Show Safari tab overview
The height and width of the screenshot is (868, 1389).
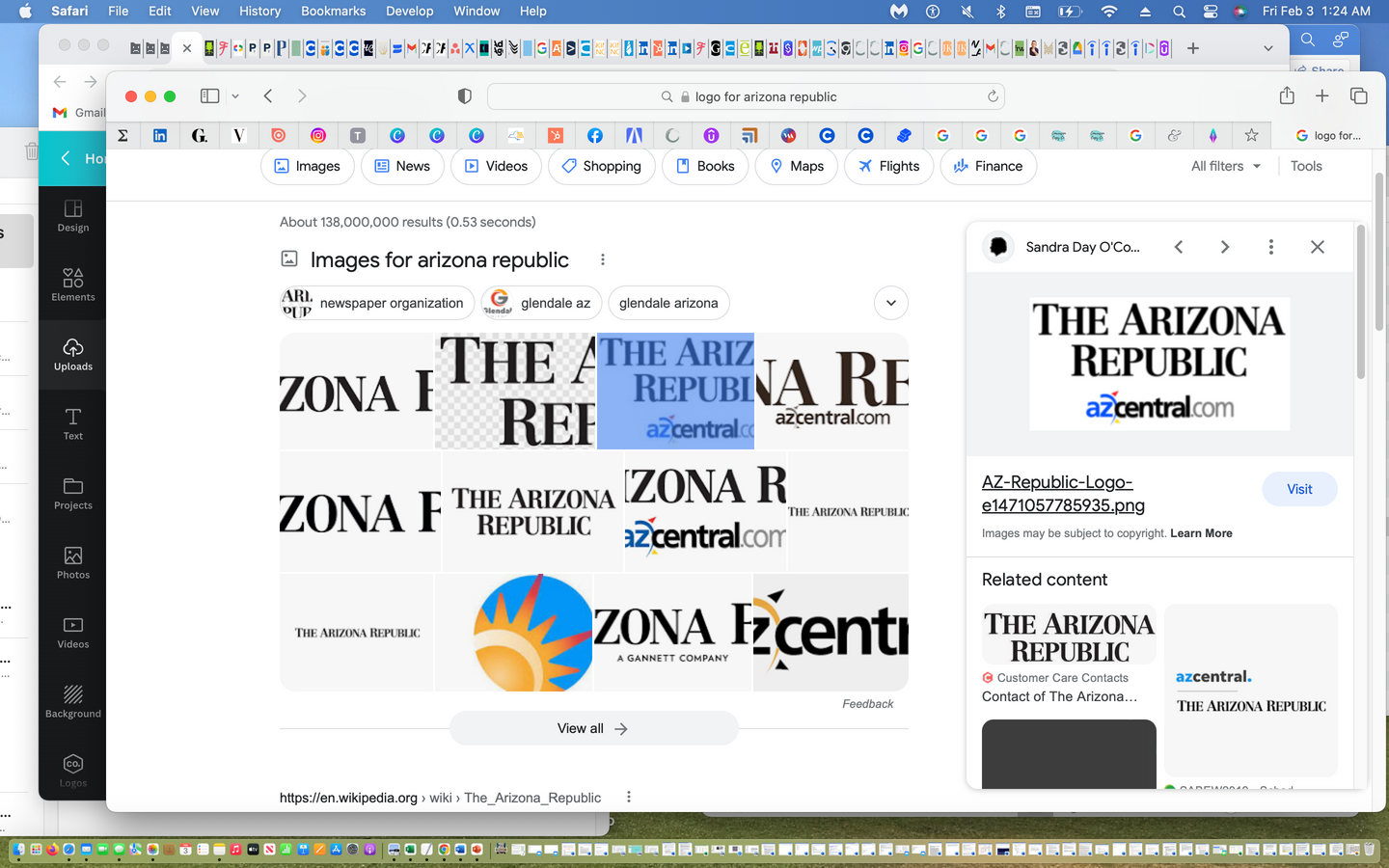click(x=1358, y=96)
